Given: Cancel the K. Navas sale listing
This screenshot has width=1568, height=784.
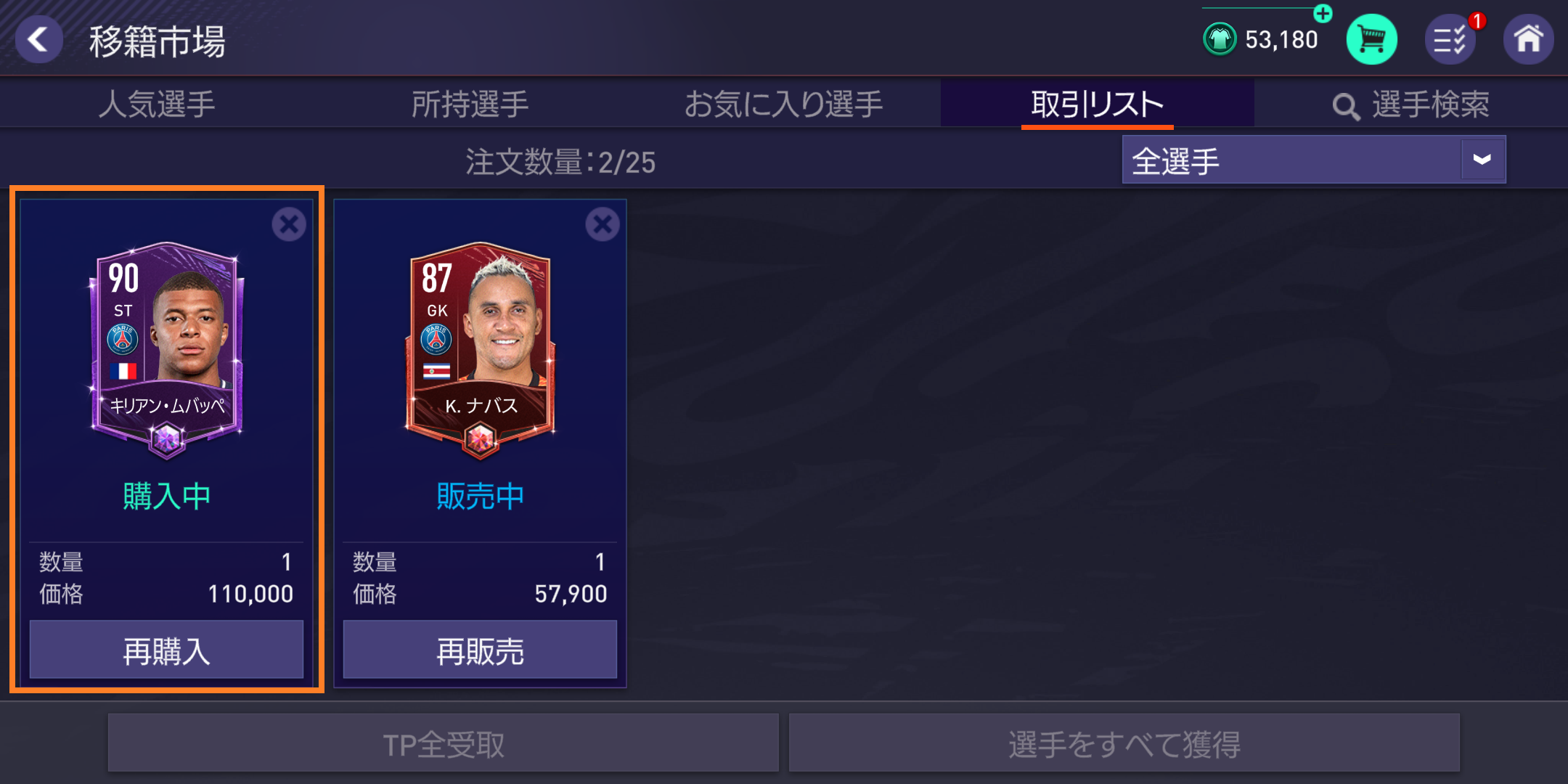Looking at the screenshot, I should pos(603,224).
